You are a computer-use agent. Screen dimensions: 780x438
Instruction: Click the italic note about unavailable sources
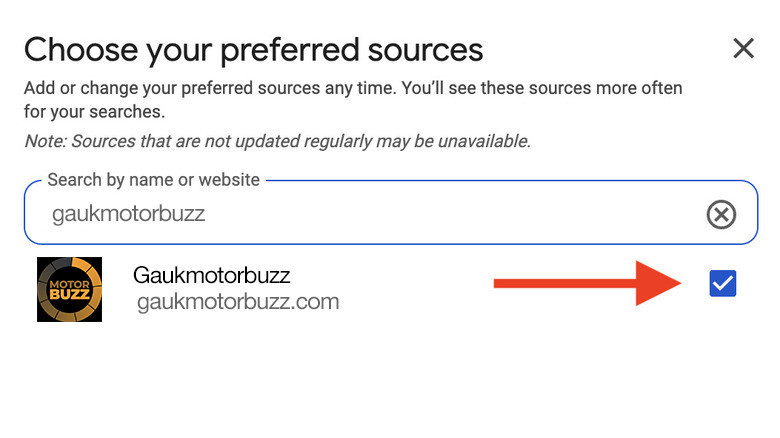point(277,141)
